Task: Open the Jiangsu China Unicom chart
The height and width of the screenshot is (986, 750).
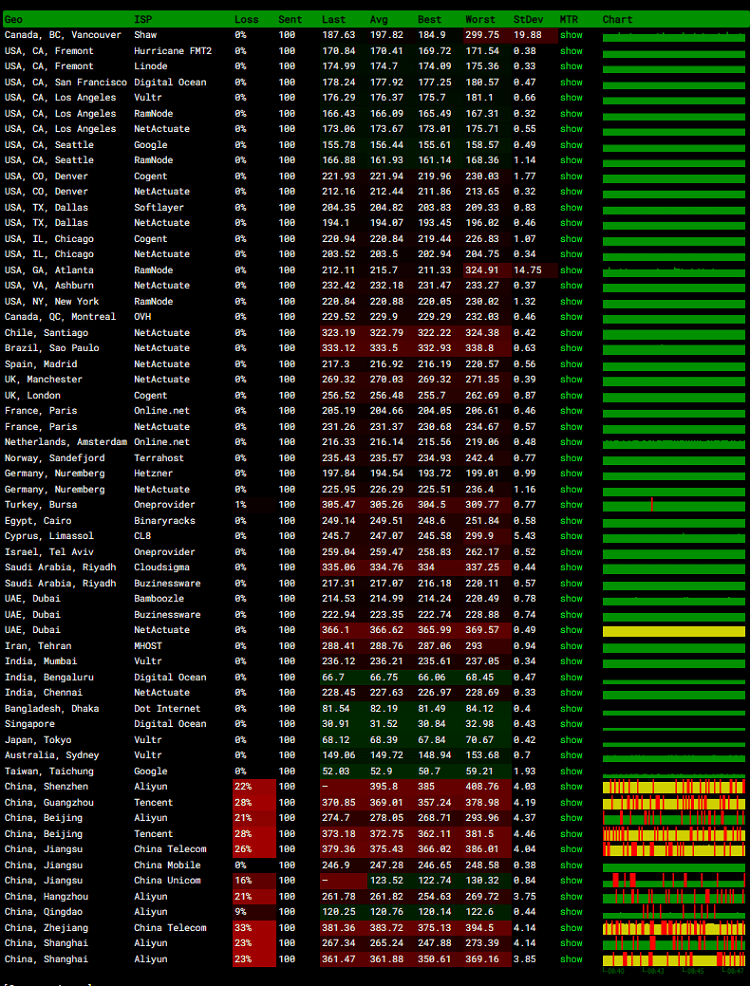Action: pos(674,881)
